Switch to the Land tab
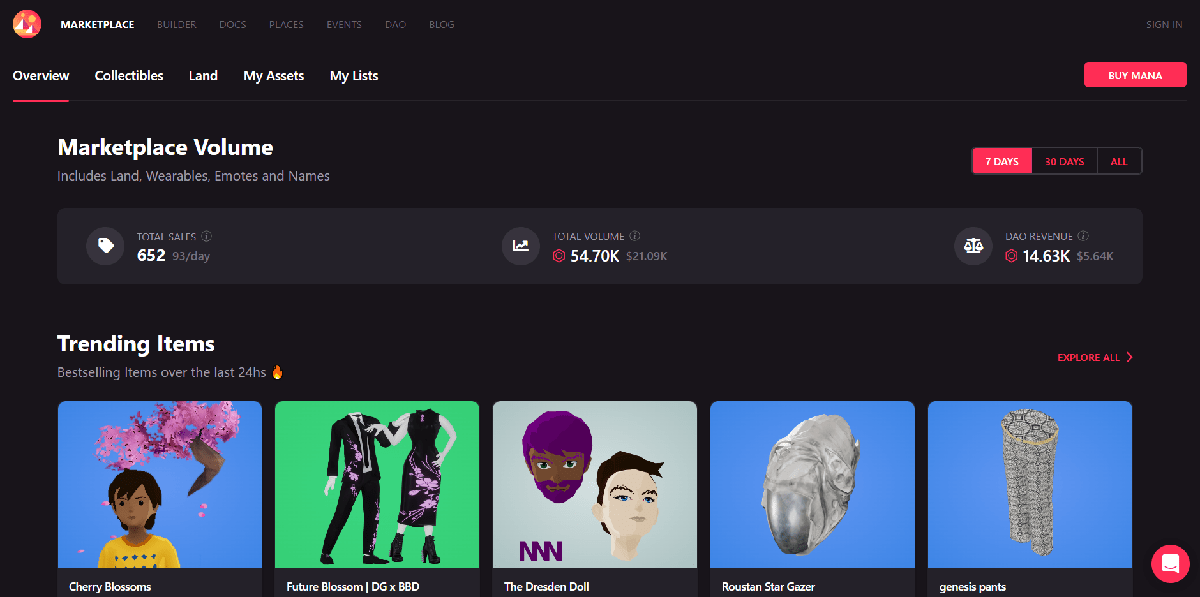This screenshot has height=597, width=1200. coord(203,76)
